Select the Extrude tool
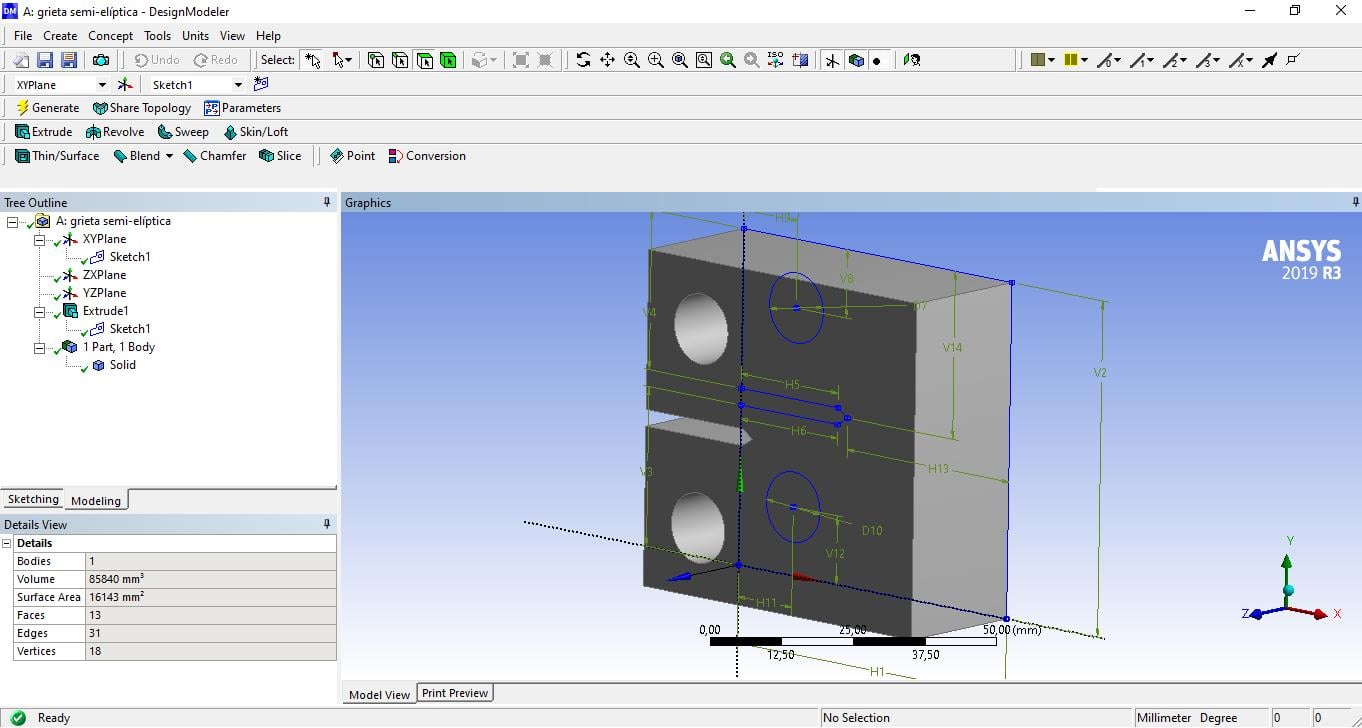This screenshot has width=1362, height=728. 43,132
